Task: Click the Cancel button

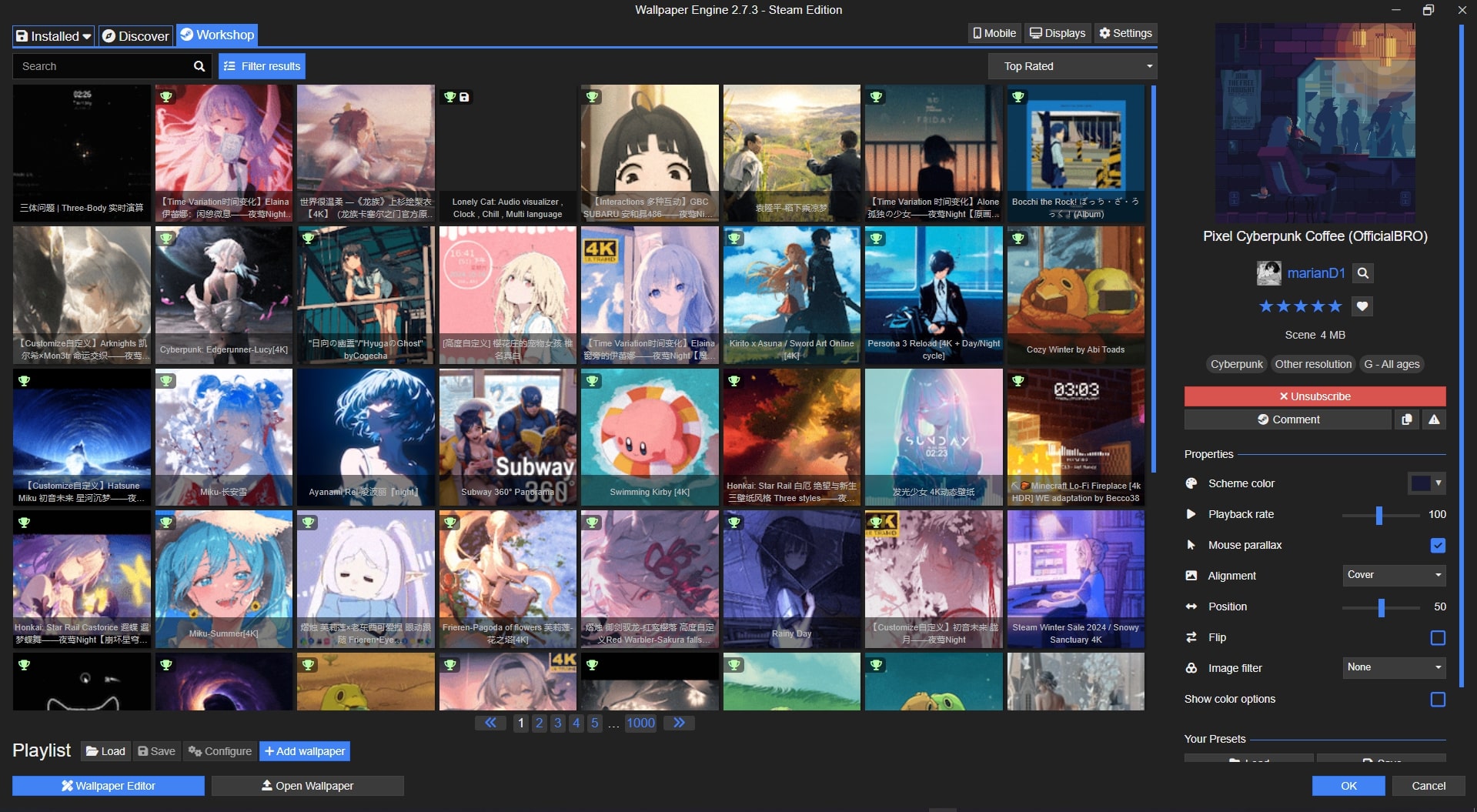Action: [1429, 786]
